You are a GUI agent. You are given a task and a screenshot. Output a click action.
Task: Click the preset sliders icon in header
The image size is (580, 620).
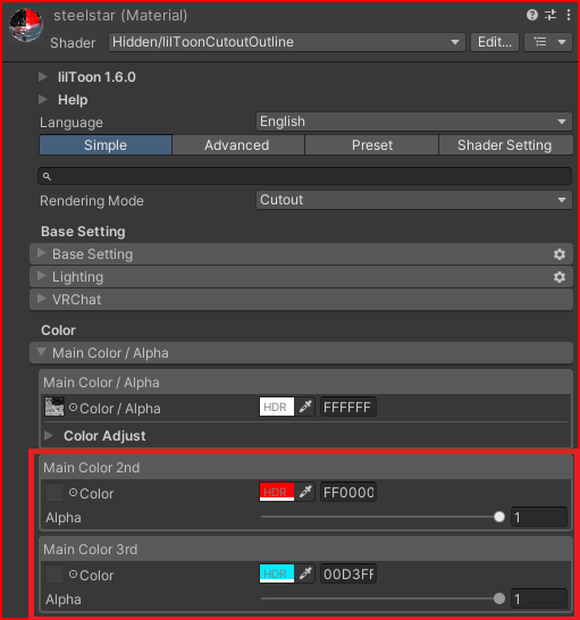550,15
